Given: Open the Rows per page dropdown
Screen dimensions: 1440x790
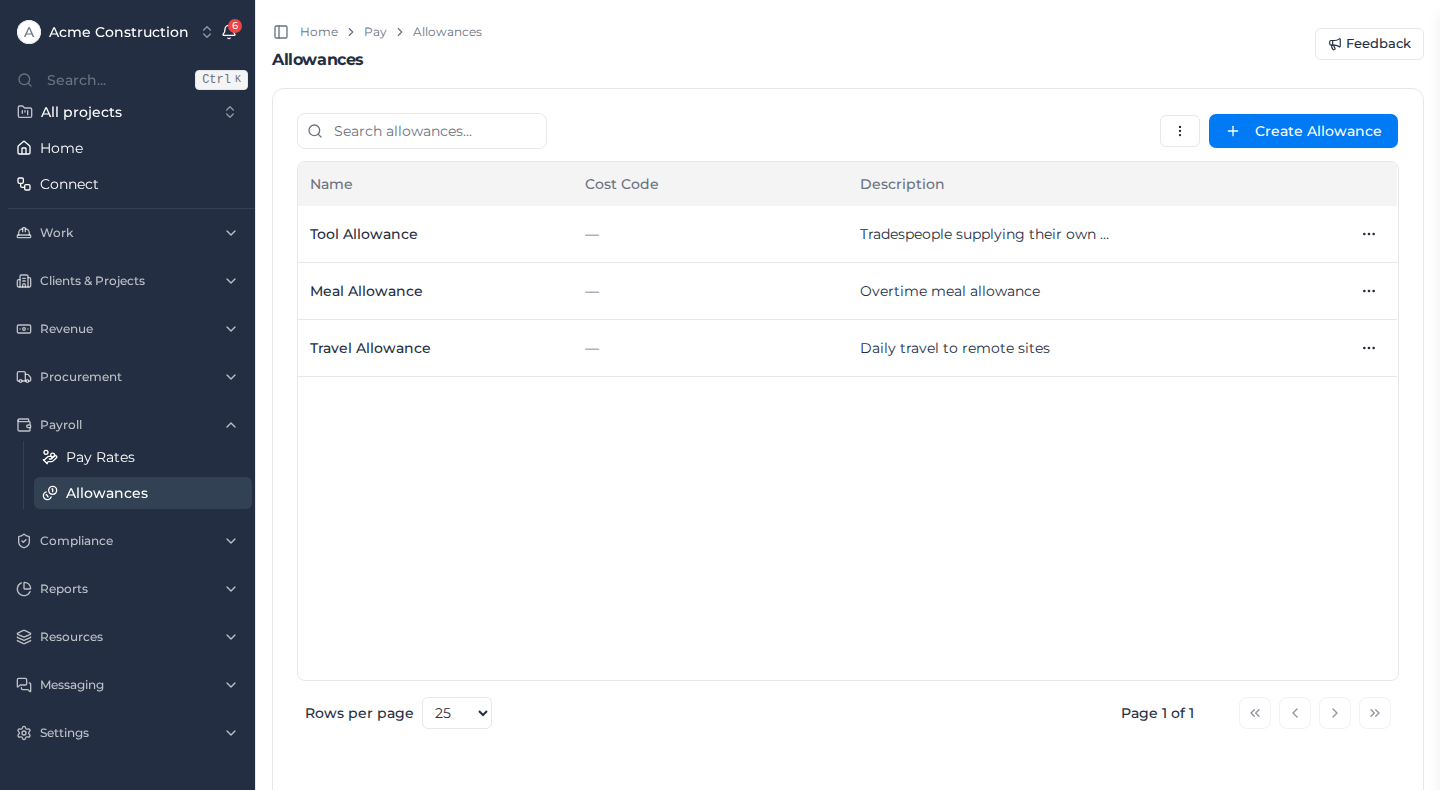Looking at the screenshot, I should point(457,713).
